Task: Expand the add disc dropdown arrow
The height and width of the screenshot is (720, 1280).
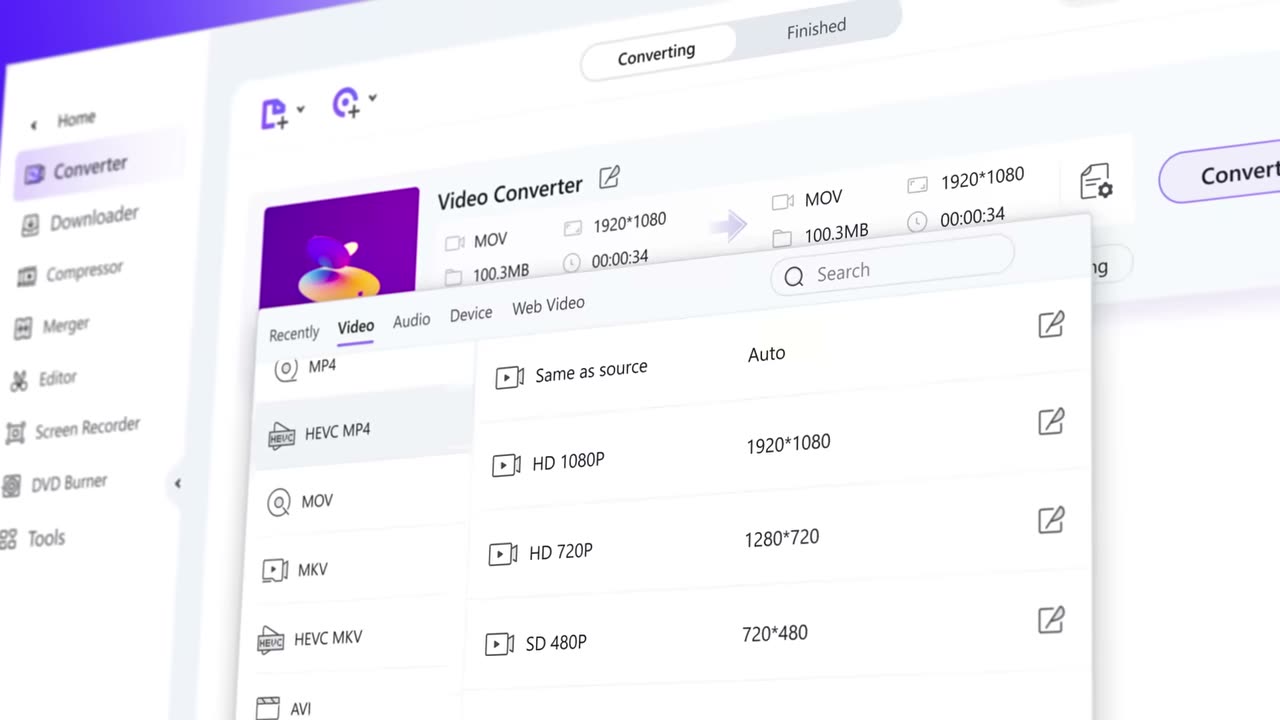Action: (372, 97)
